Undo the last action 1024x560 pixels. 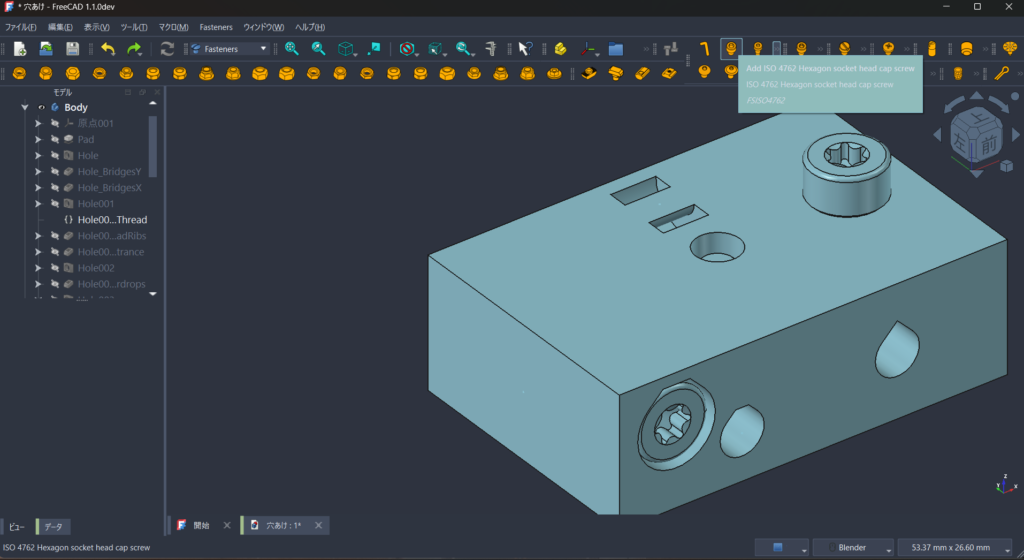tap(108, 49)
